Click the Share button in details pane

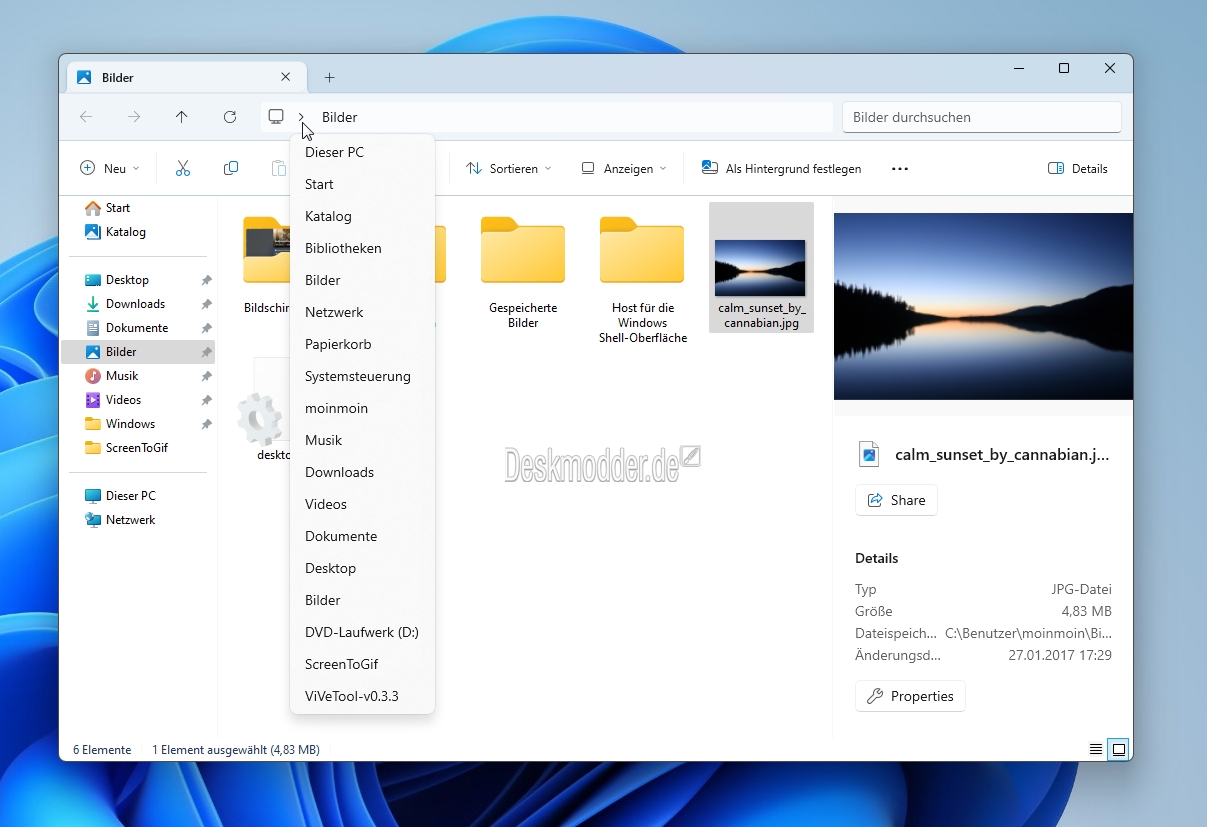pyautogui.click(x=896, y=500)
